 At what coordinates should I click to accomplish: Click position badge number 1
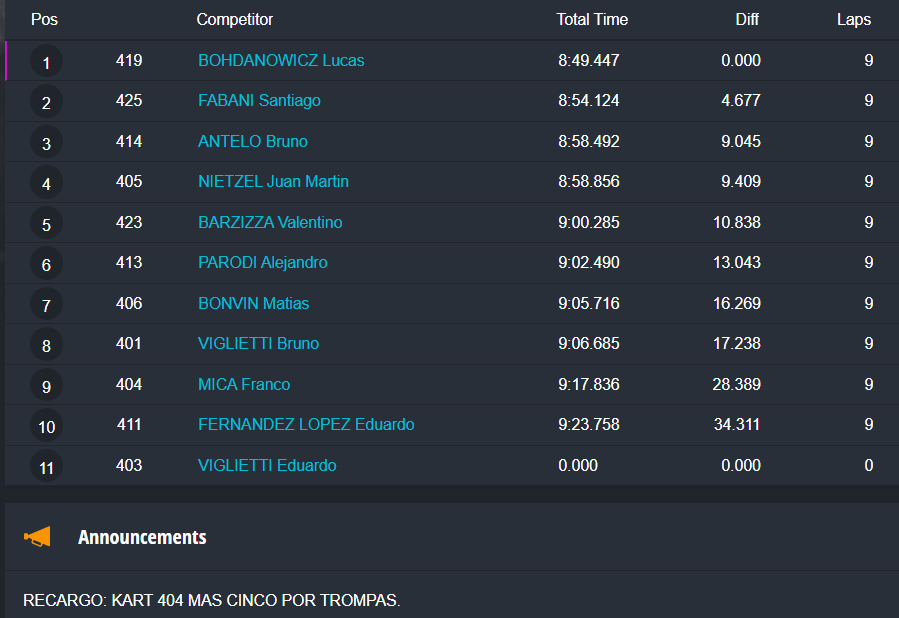pos(46,62)
